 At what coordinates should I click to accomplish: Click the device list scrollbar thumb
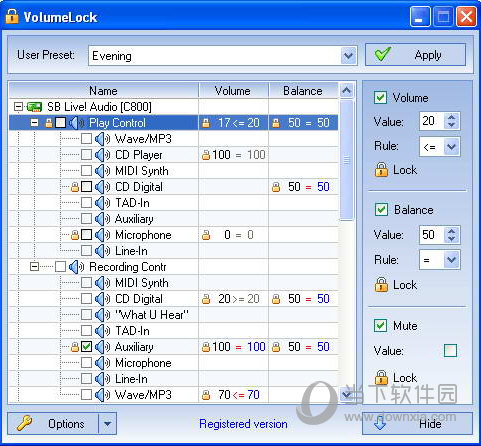pos(347,160)
